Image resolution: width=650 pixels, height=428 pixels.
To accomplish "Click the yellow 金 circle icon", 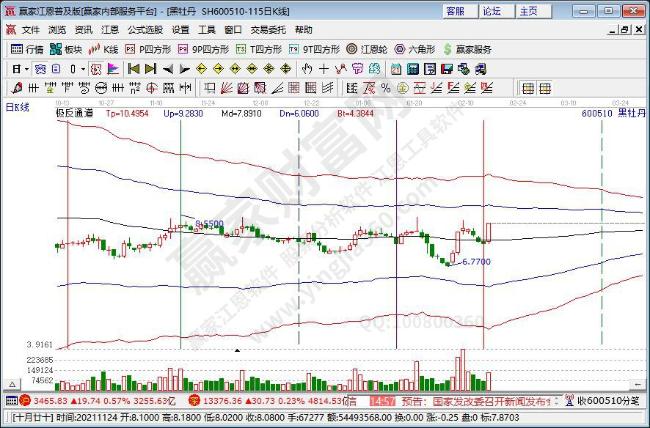I will 402,88.
